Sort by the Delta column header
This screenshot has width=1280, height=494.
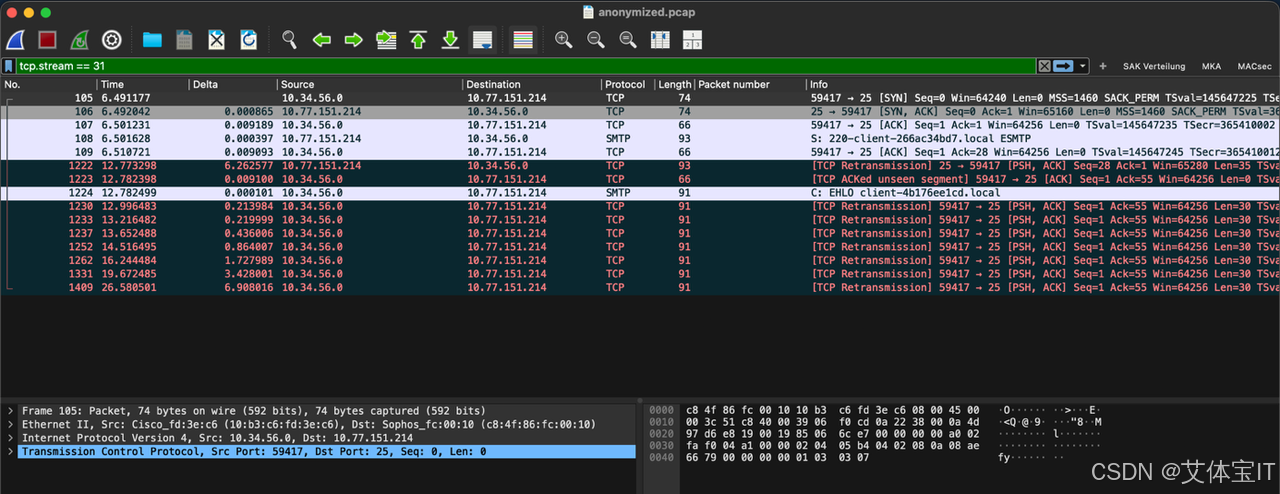[x=233, y=85]
